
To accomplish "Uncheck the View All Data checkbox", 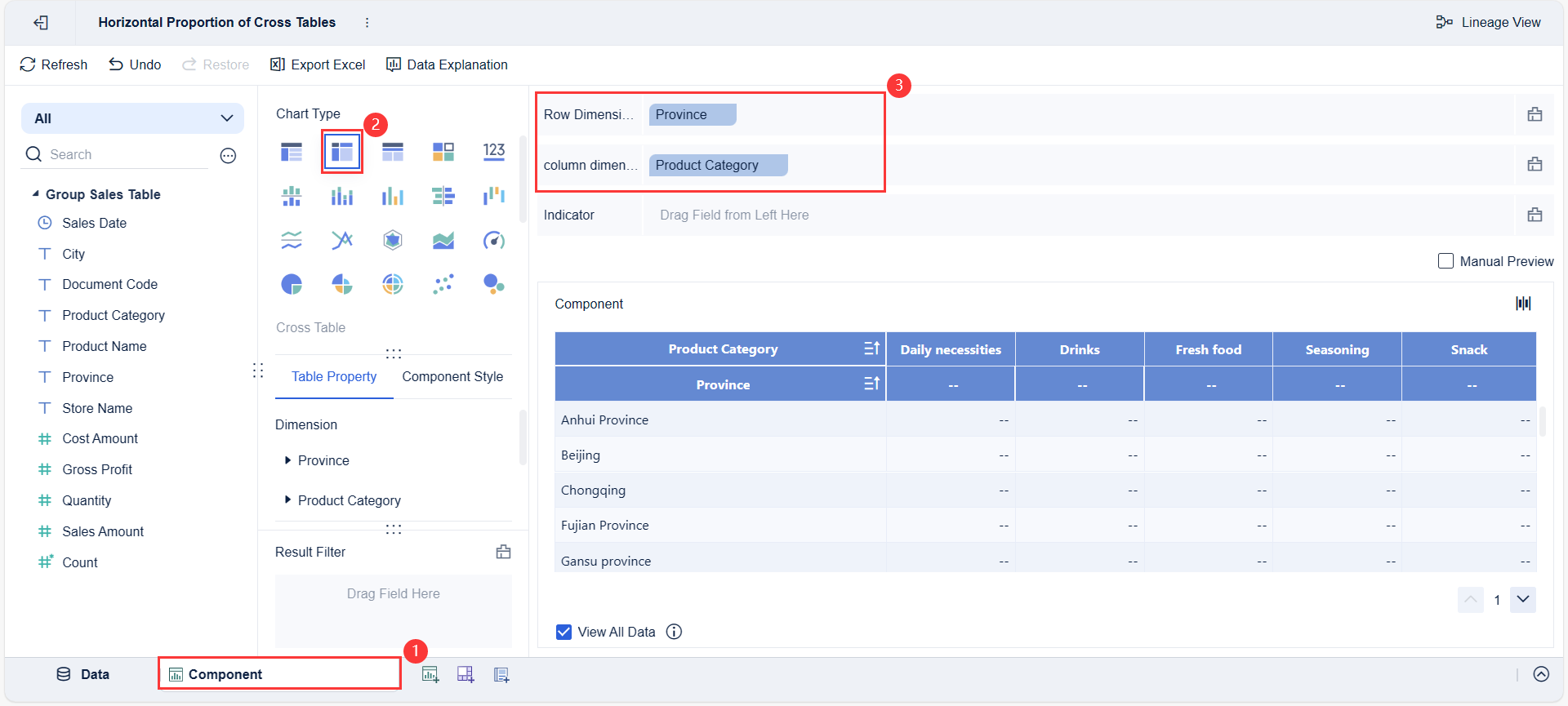I will (563, 632).
